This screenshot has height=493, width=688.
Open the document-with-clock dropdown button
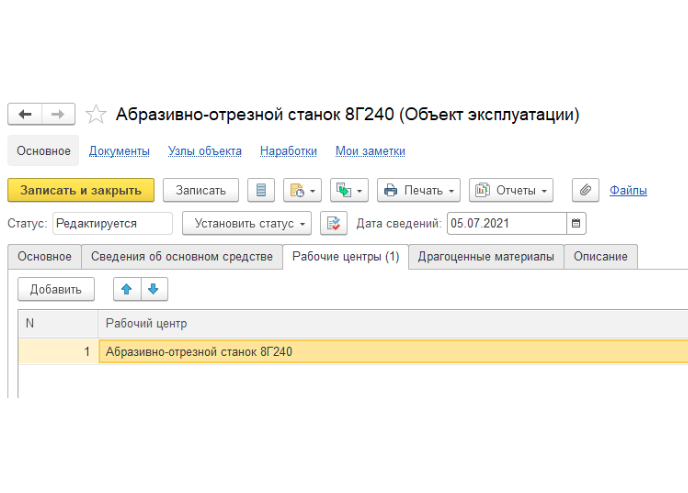(302, 190)
